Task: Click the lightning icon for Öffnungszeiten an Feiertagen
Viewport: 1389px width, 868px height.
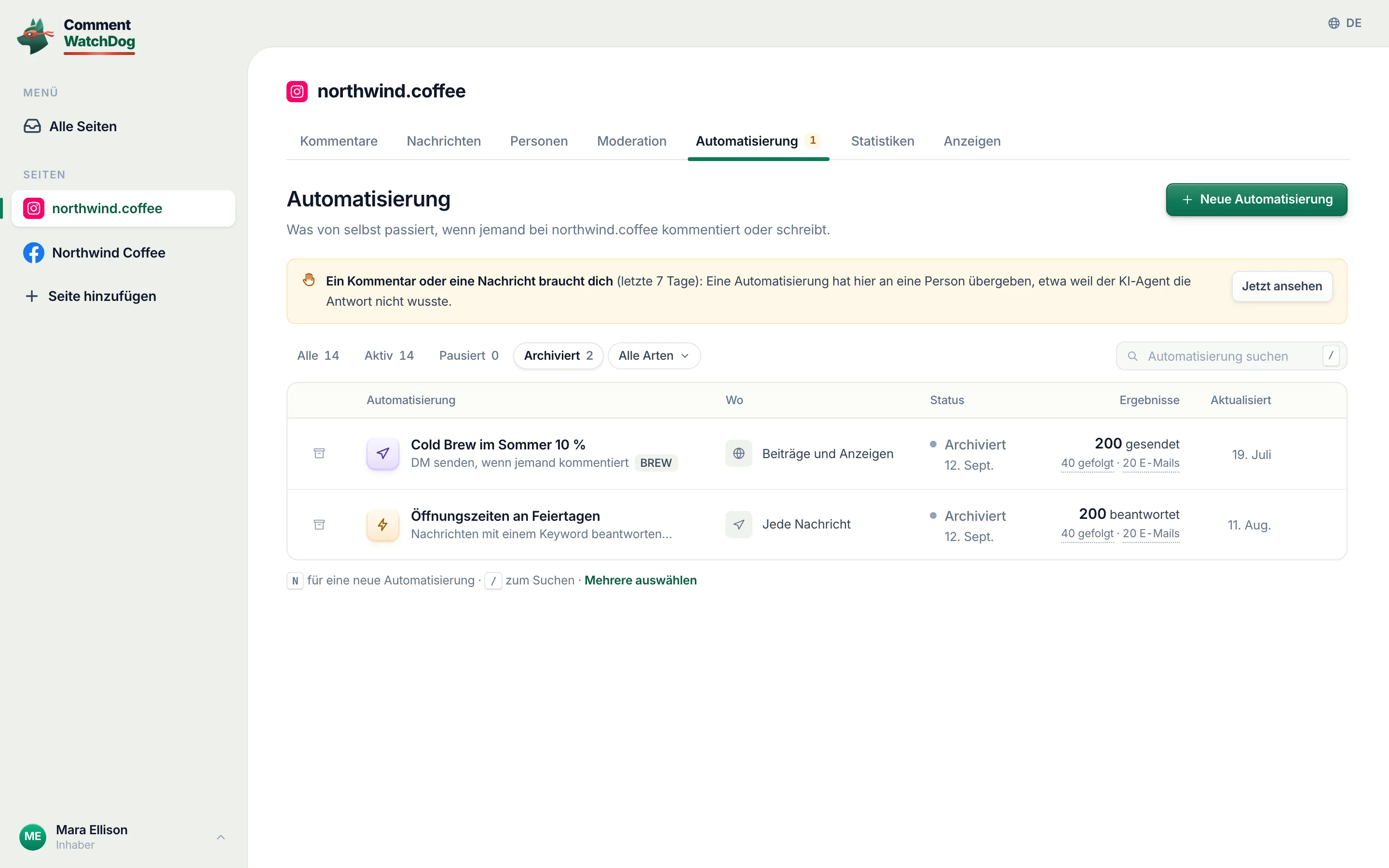Action: point(383,525)
